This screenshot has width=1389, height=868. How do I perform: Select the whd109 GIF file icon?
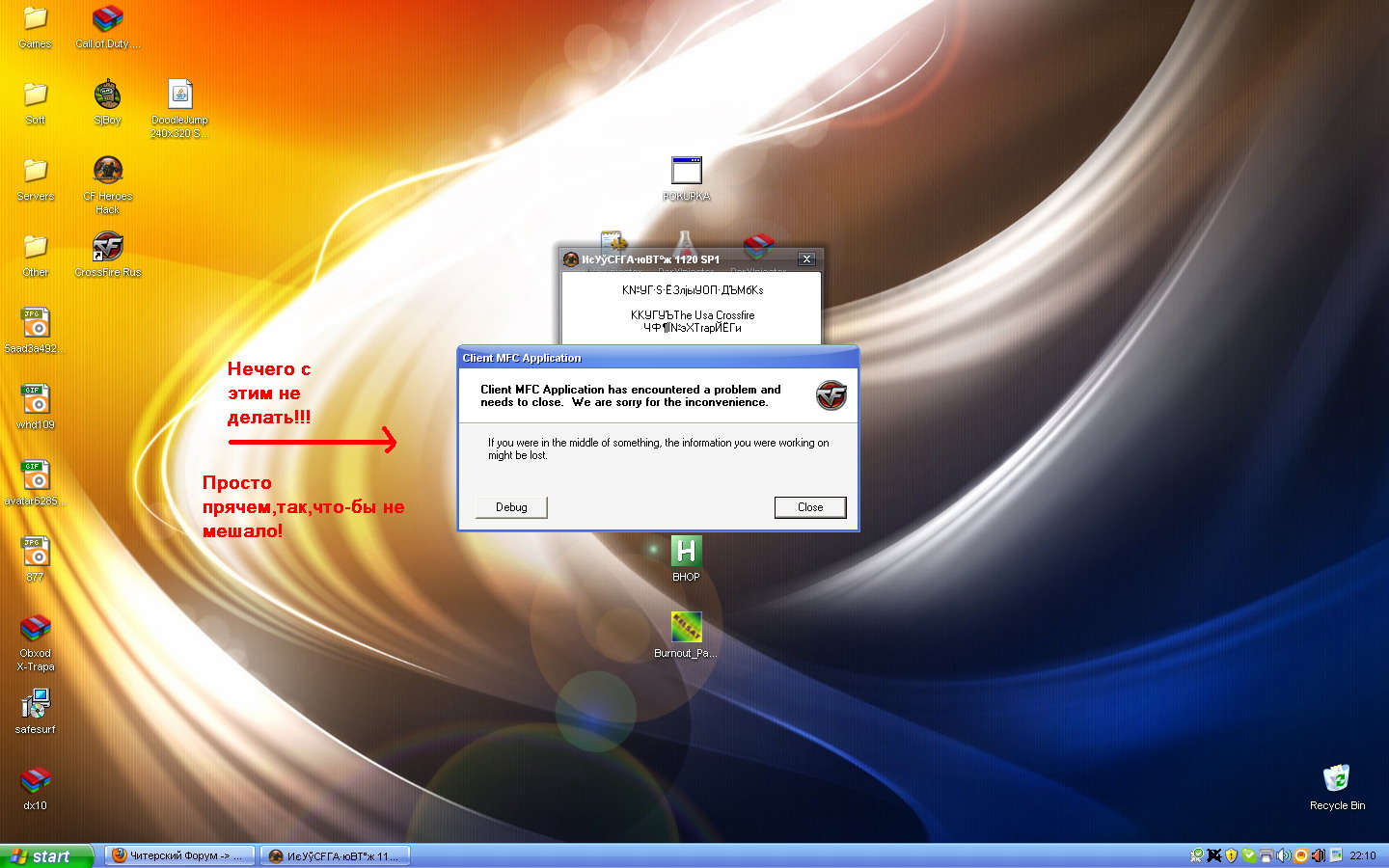pyautogui.click(x=35, y=407)
